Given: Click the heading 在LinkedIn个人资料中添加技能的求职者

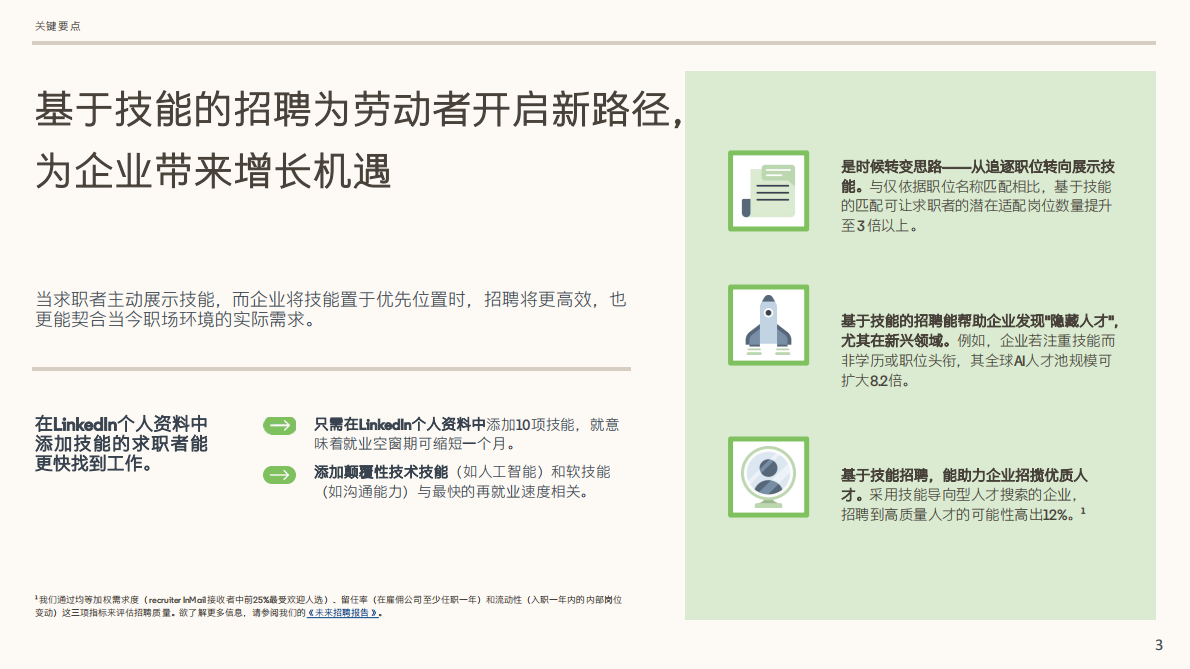Looking at the screenshot, I should tap(121, 444).
